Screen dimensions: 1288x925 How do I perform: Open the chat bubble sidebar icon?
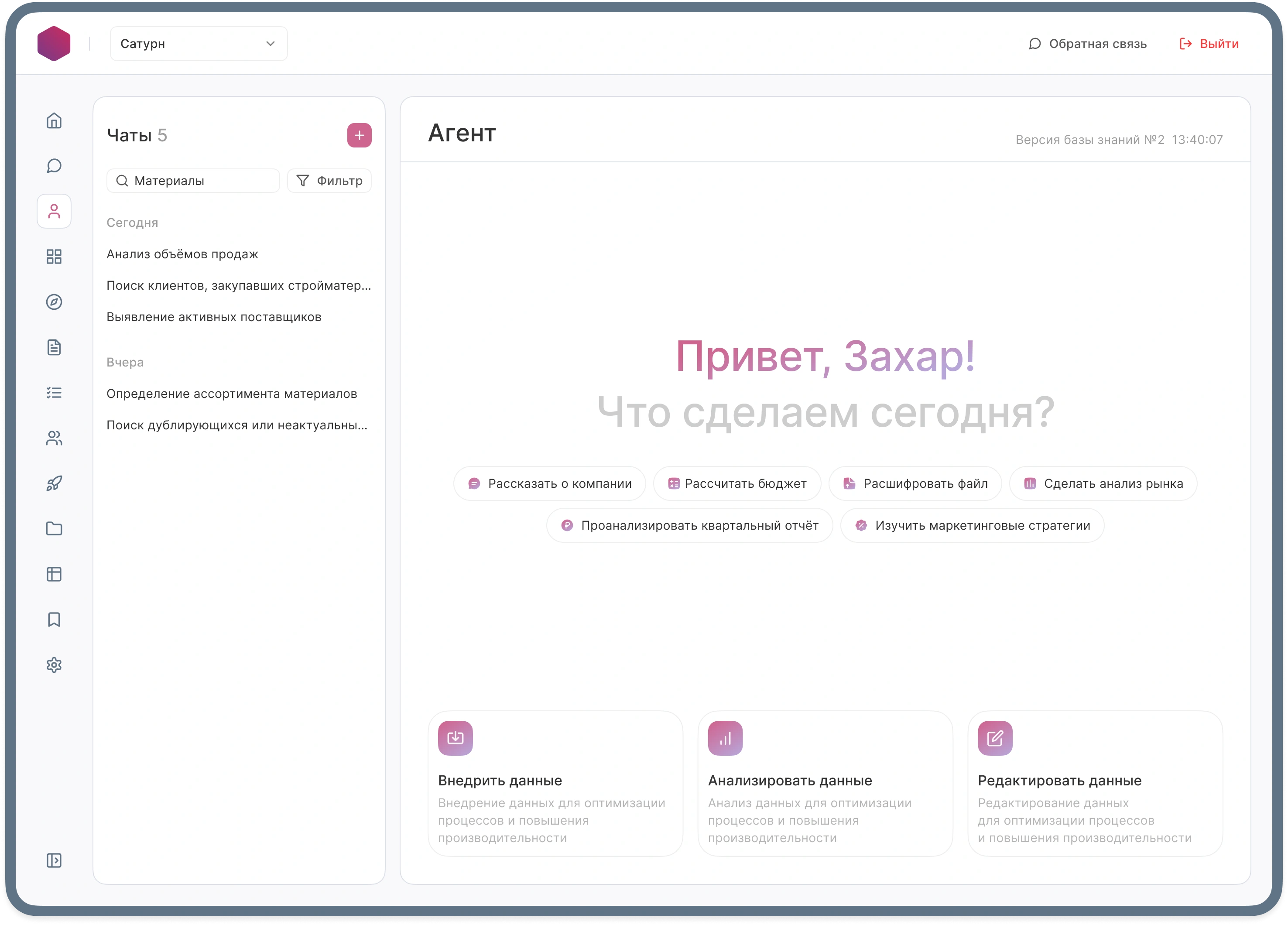(54, 166)
